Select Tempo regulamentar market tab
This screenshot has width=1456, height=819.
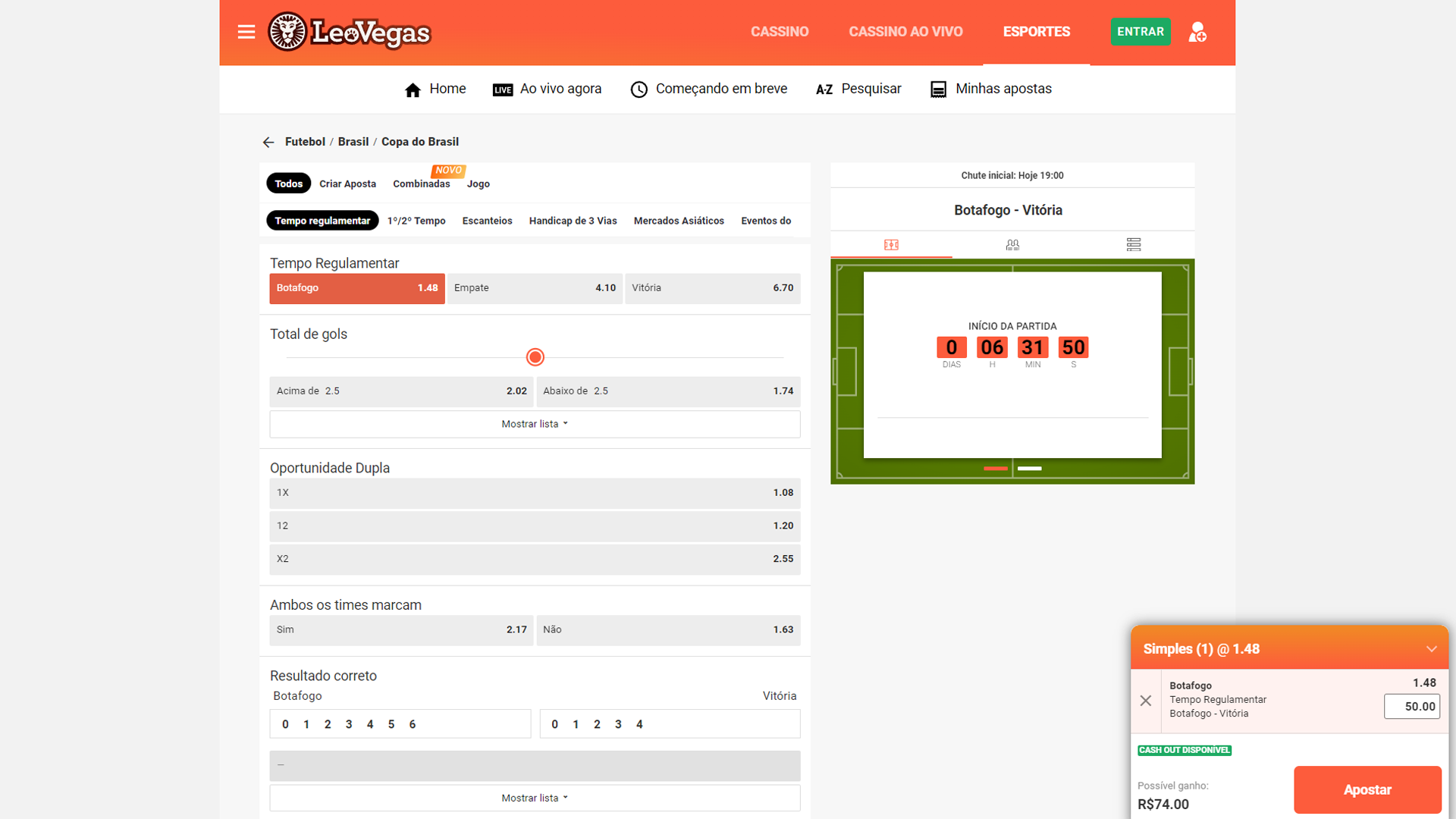coord(322,221)
